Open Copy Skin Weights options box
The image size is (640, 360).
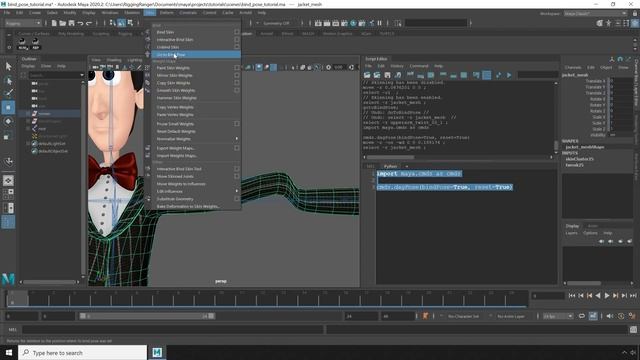coord(237,83)
